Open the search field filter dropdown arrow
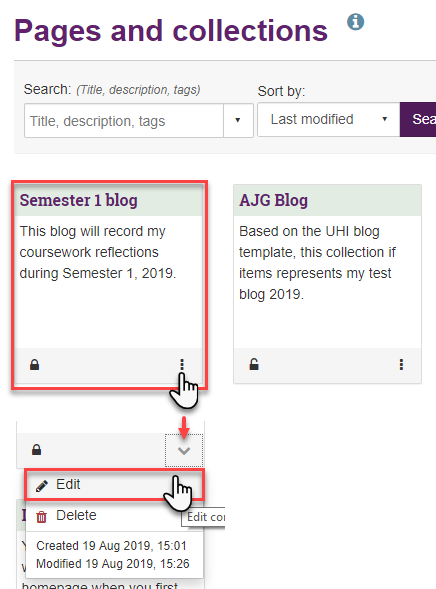 pyautogui.click(x=238, y=120)
